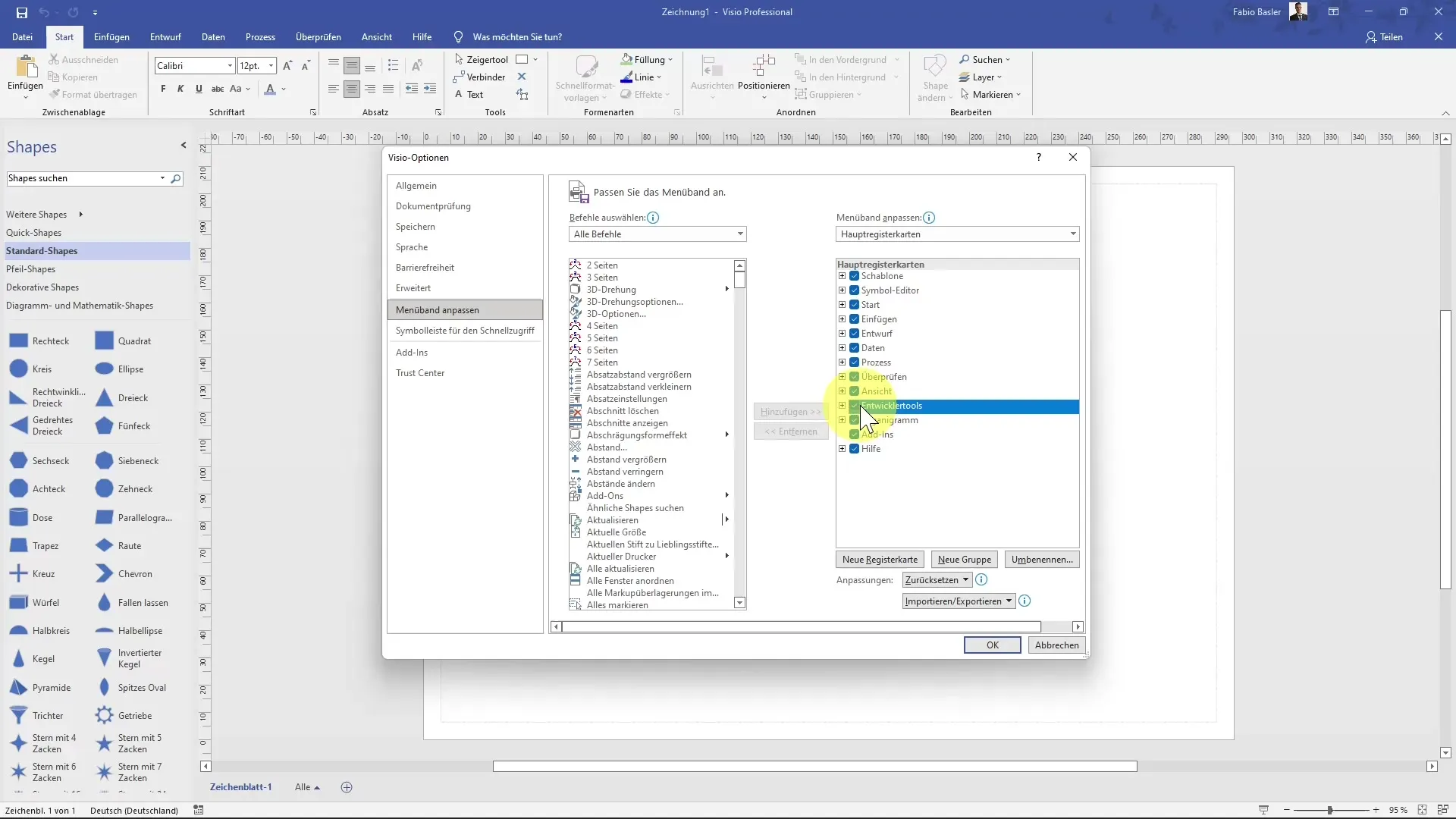Open Symbolleiste für den Schnellzugriff settings
This screenshot has height=819, width=1456.
pyautogui.click(x=465, y=331)
